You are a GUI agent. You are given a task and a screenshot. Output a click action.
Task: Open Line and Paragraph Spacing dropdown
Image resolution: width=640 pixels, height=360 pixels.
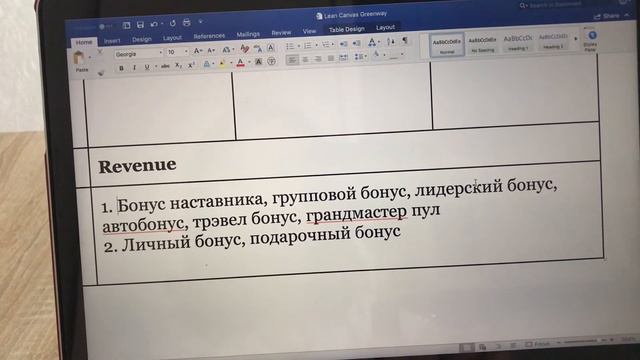click(361, 56)
